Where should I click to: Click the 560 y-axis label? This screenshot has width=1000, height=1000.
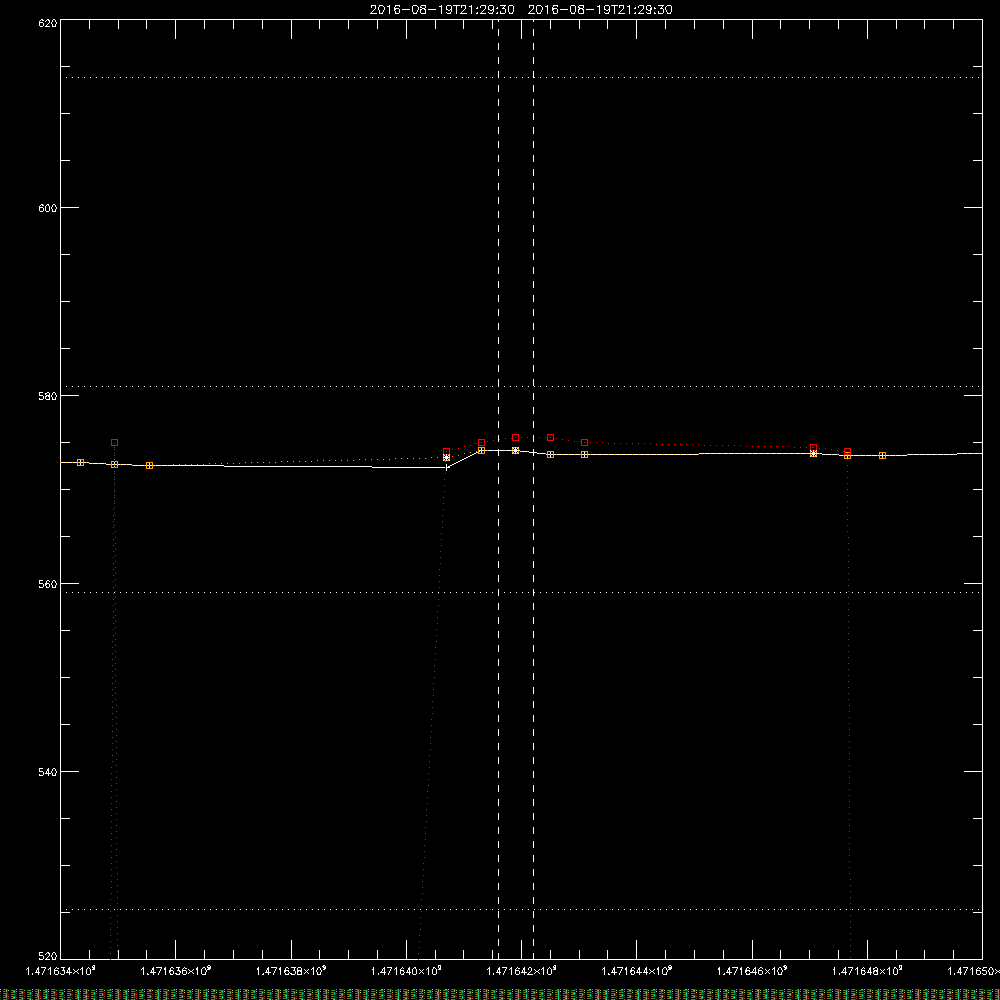[x=48, y=584]
